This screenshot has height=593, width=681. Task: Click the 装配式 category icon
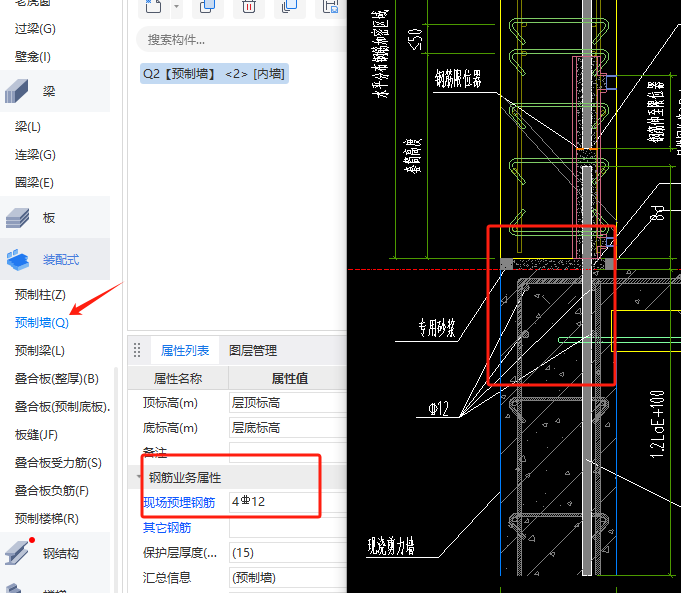coord(17,259)
